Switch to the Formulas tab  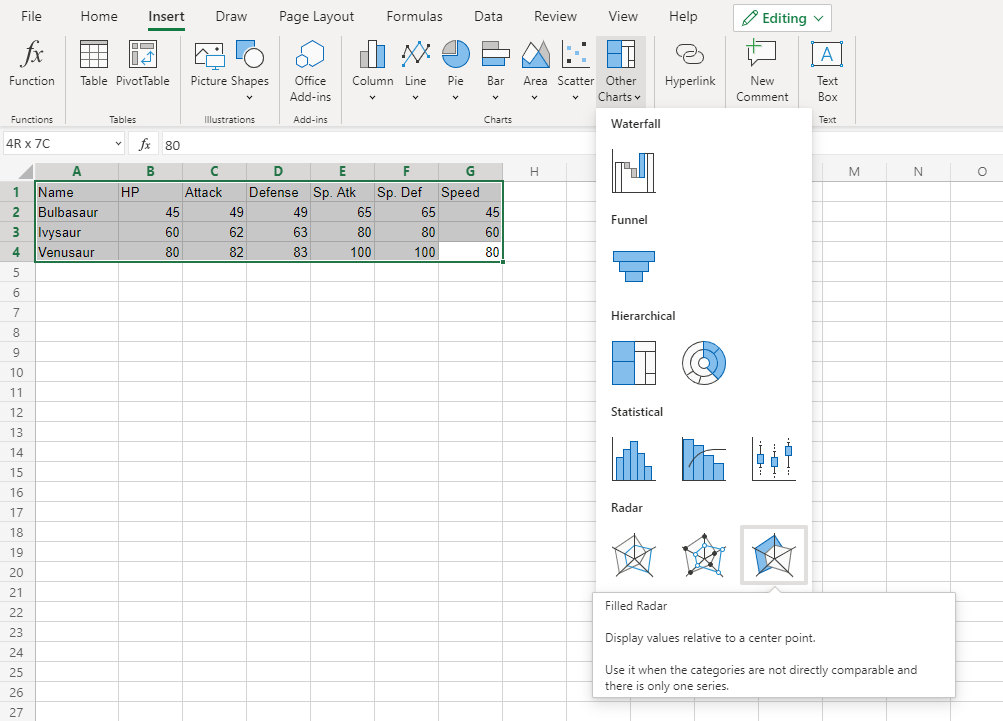pyautogui.click(x=414, y=17)
